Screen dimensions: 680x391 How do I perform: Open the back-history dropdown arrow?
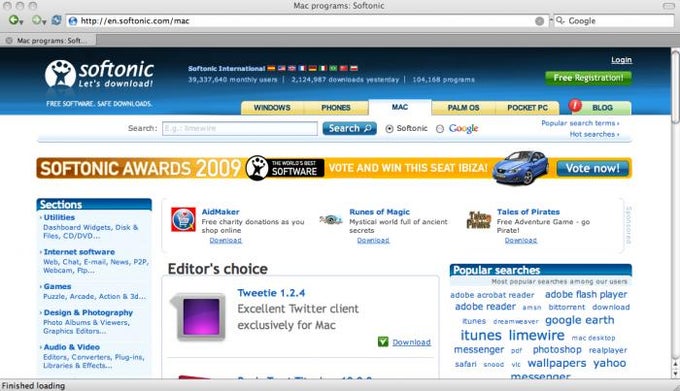click(21, 22)
